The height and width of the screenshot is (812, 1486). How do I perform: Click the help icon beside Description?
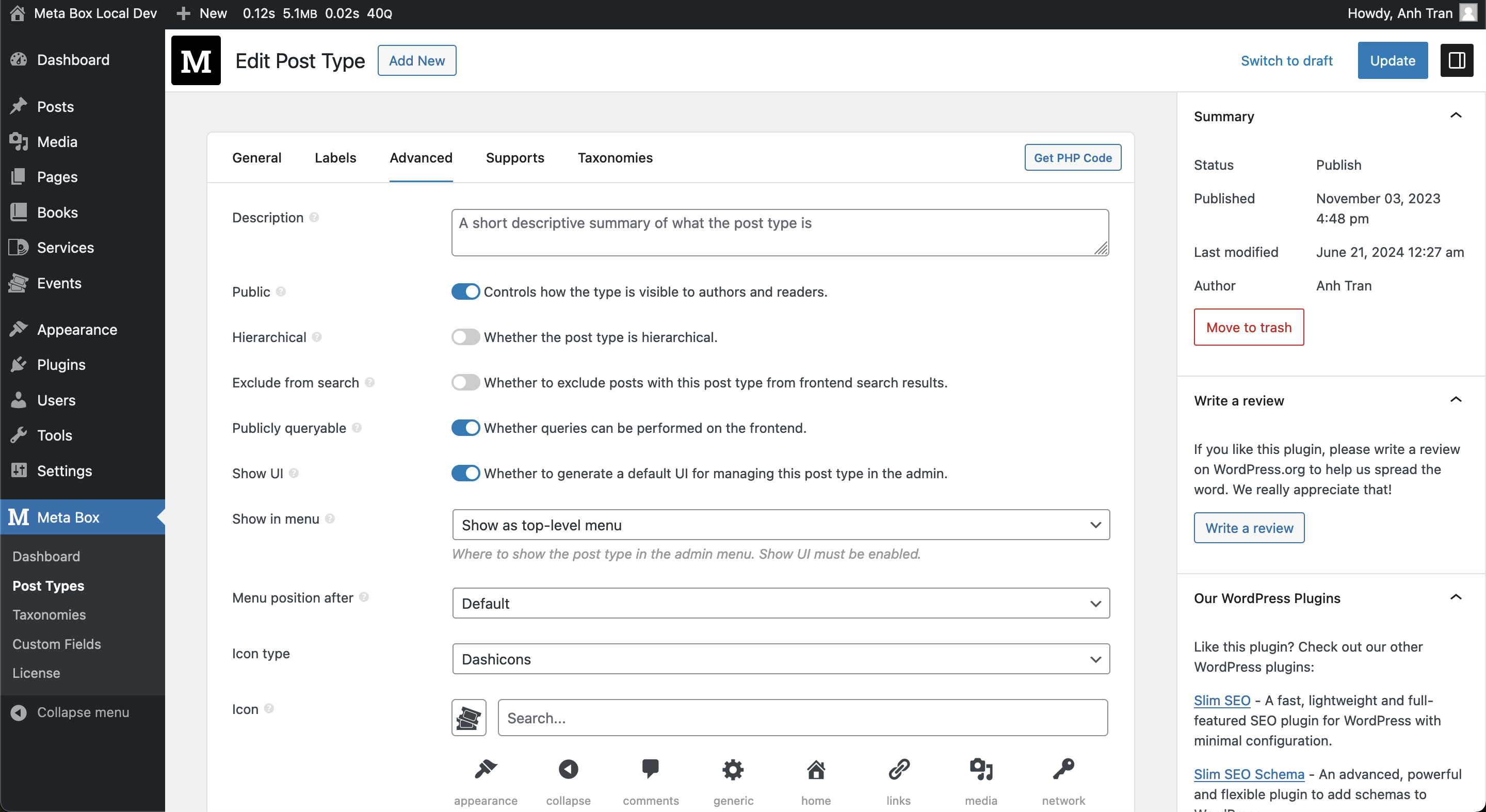[x=314, y=217]
